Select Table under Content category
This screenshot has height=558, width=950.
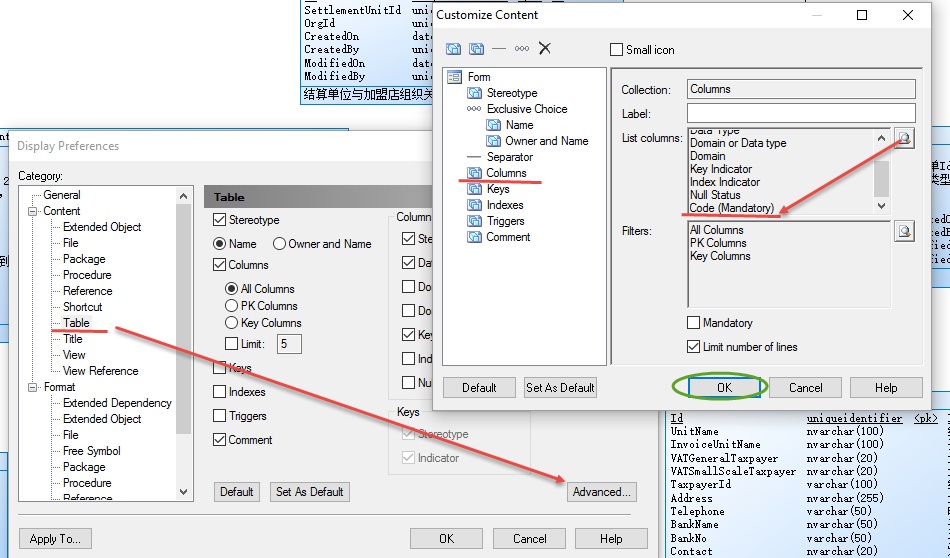coord(76,323)
